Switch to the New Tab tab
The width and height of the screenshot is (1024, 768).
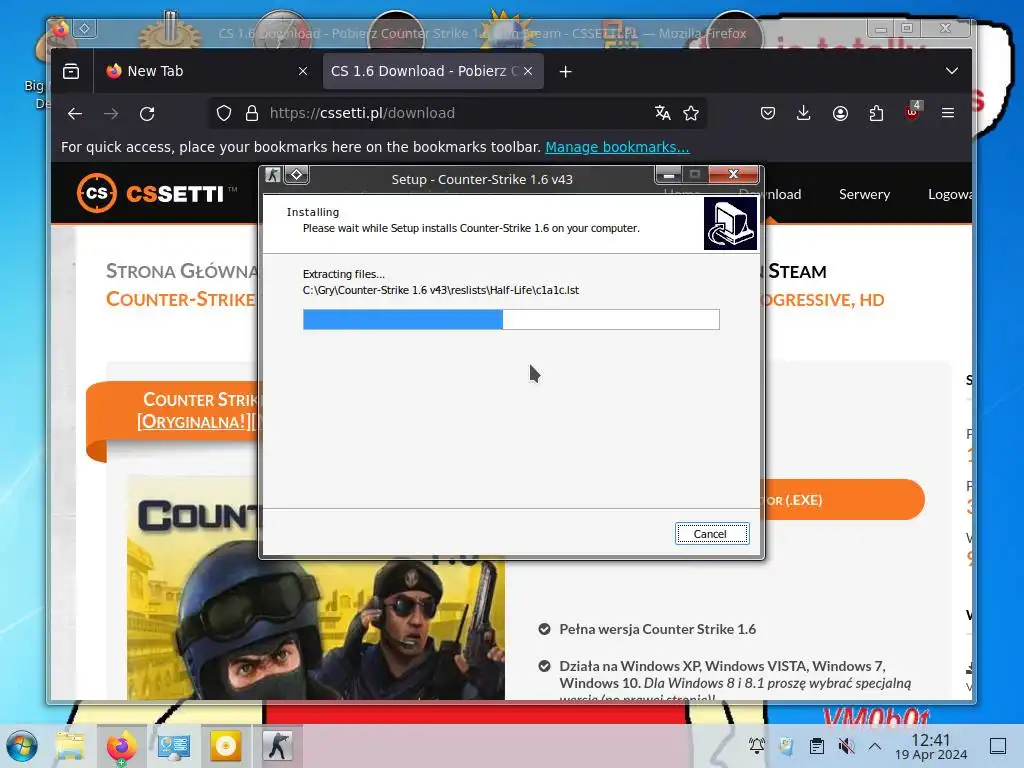206,71
